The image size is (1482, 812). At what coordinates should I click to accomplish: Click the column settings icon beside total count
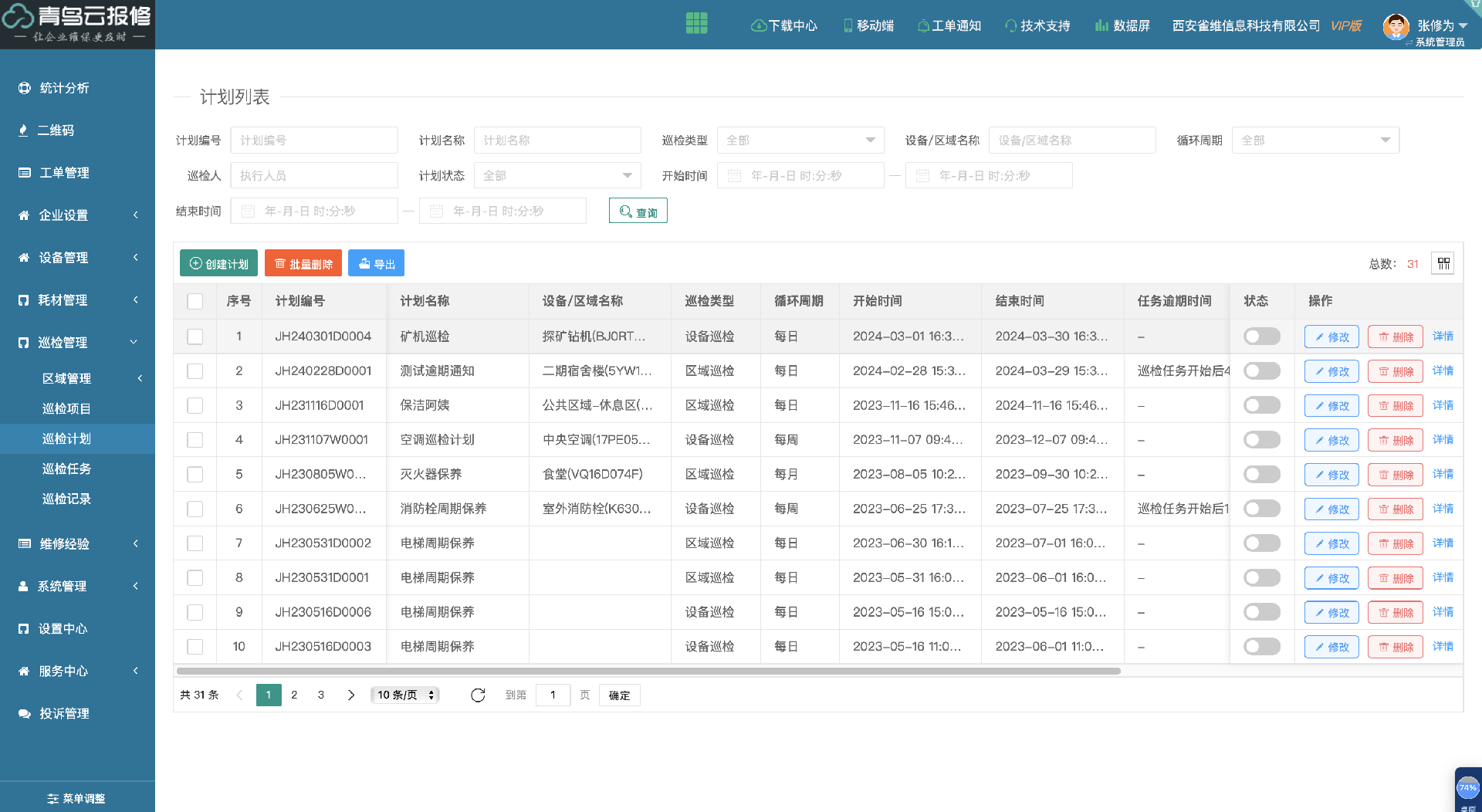coord(1443,264)
